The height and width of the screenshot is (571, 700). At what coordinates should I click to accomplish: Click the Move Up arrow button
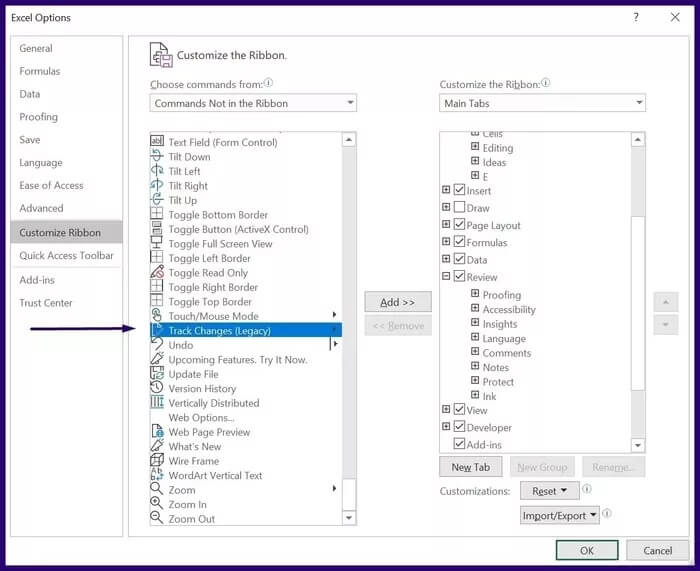coord(666,302)
